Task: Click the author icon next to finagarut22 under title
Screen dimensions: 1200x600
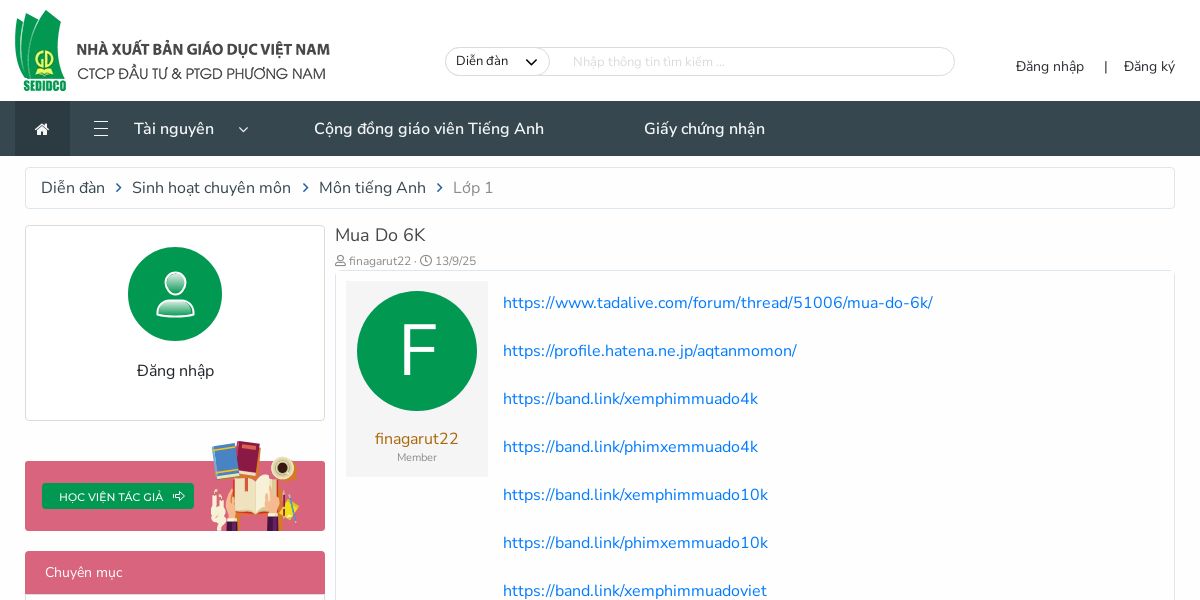Action: point(341,261)
